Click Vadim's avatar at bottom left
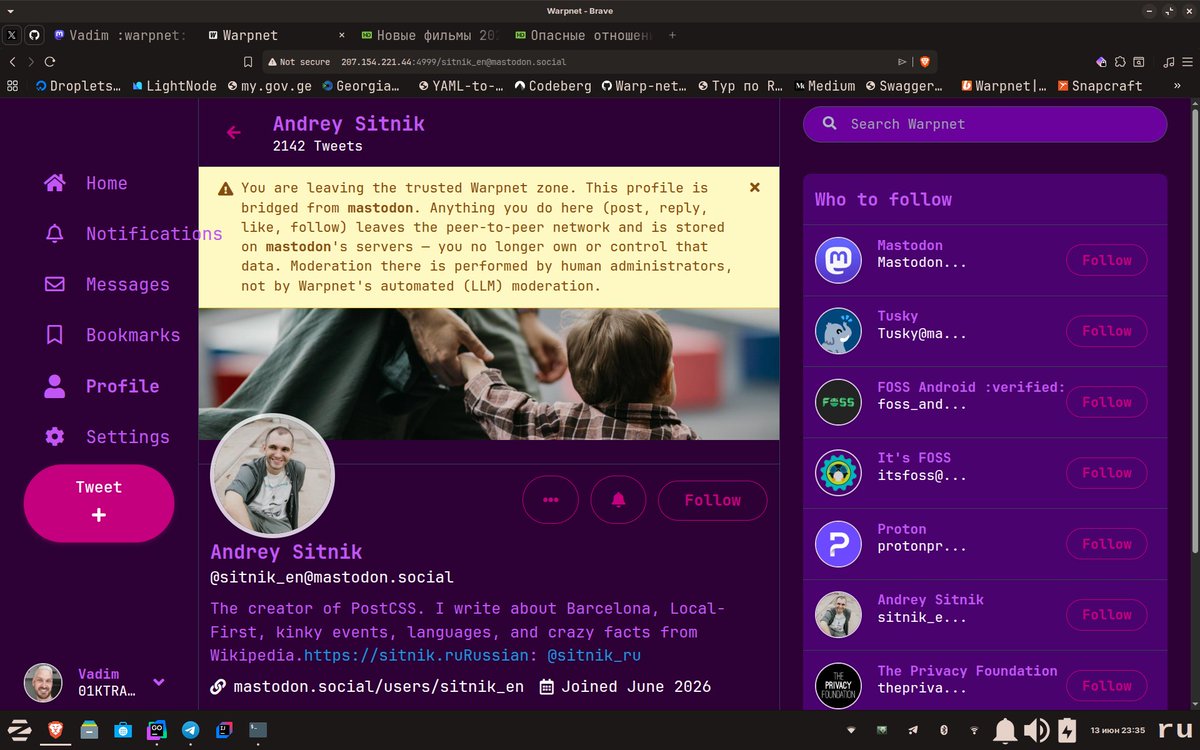Viewport: 1200px width, 750px height. click(43, 682)
